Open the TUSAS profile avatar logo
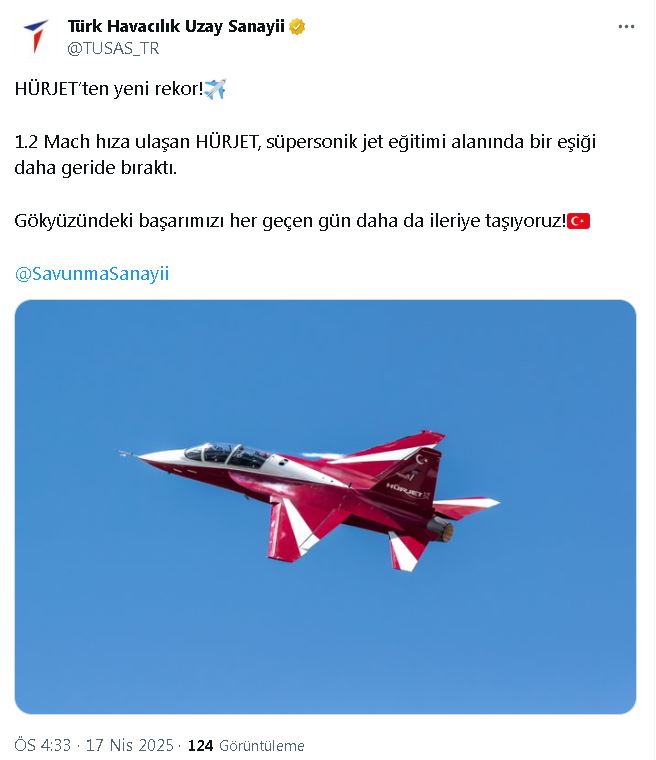This screenshot has height=760, width=656. 36,36
